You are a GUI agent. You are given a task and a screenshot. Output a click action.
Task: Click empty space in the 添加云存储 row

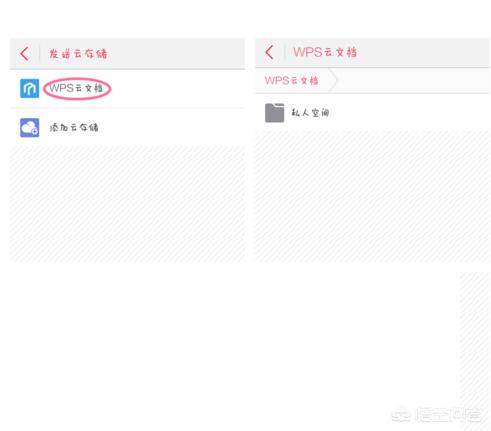172,127
